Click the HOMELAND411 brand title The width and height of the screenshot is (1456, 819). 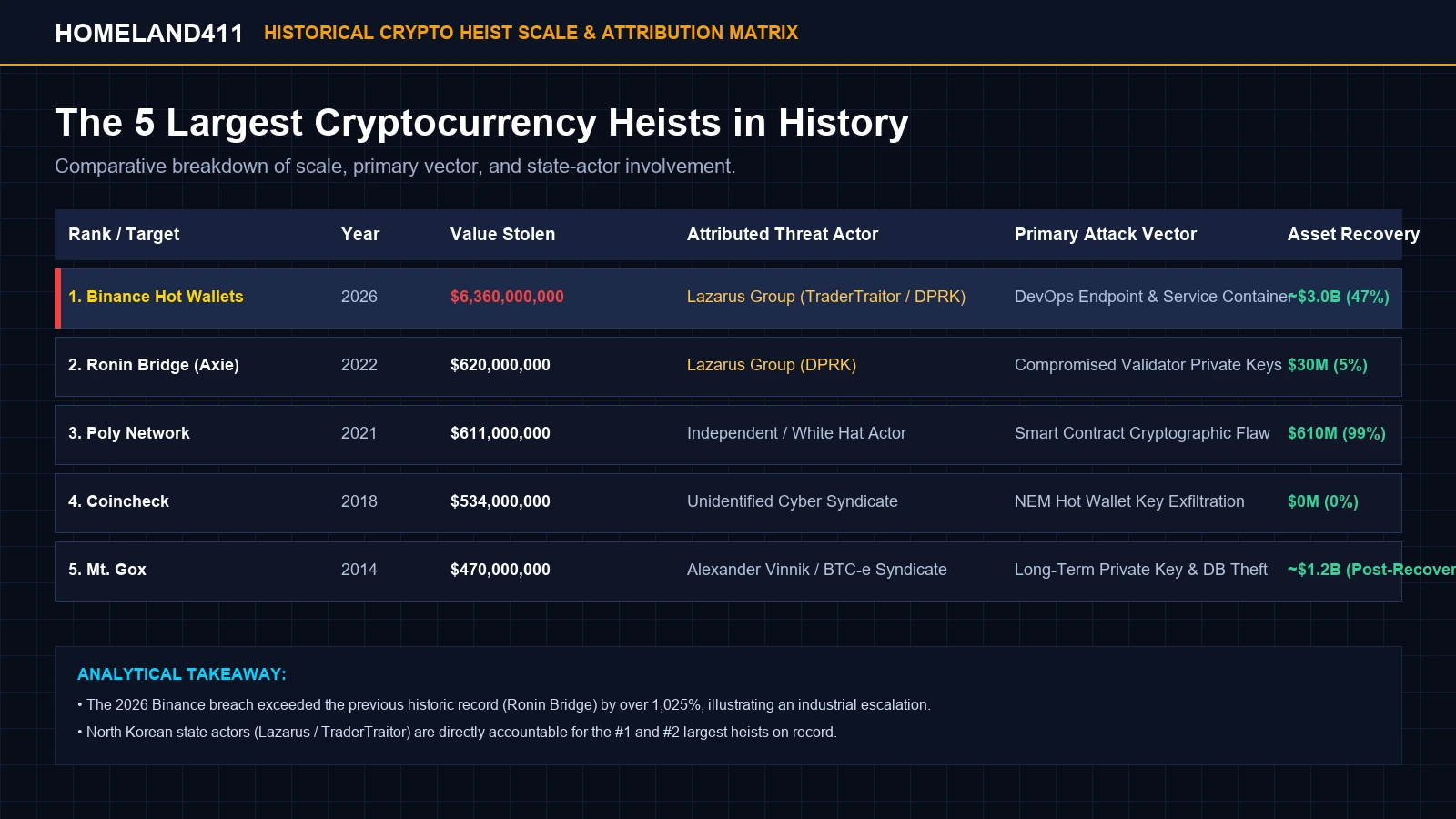tap(149, 33)
